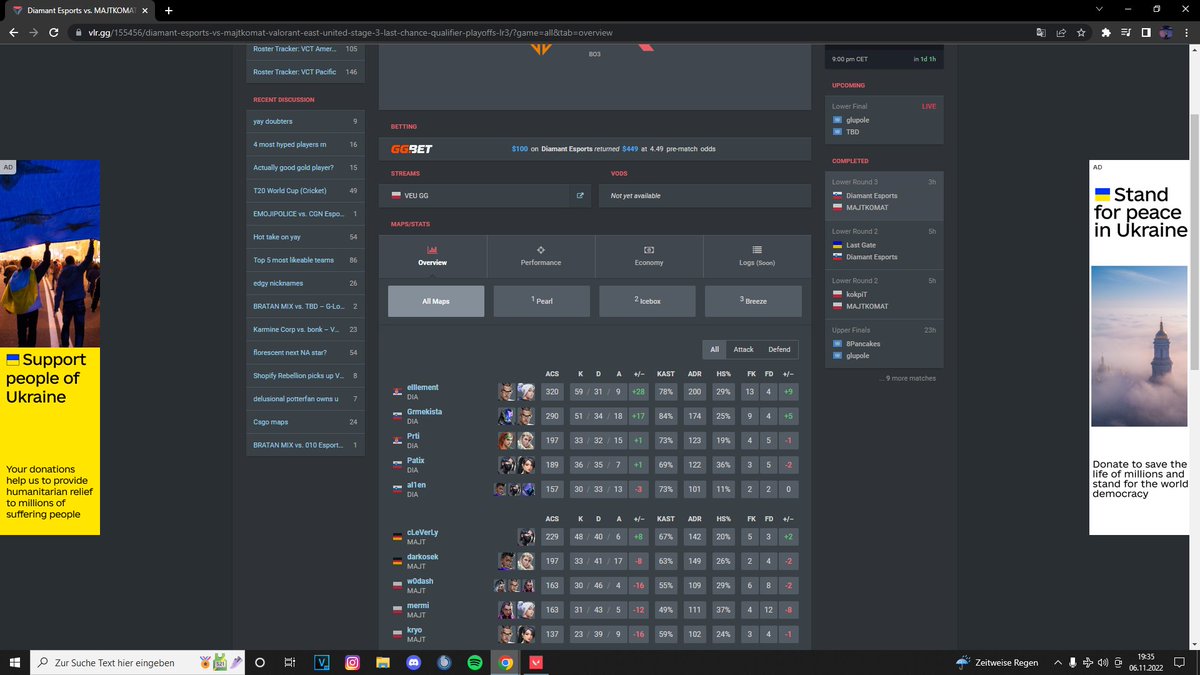Open Cortana circle on the taskbar
The height and width of the screenshot is (675, 1200).
pyautogui.click(x=260, y=662)
